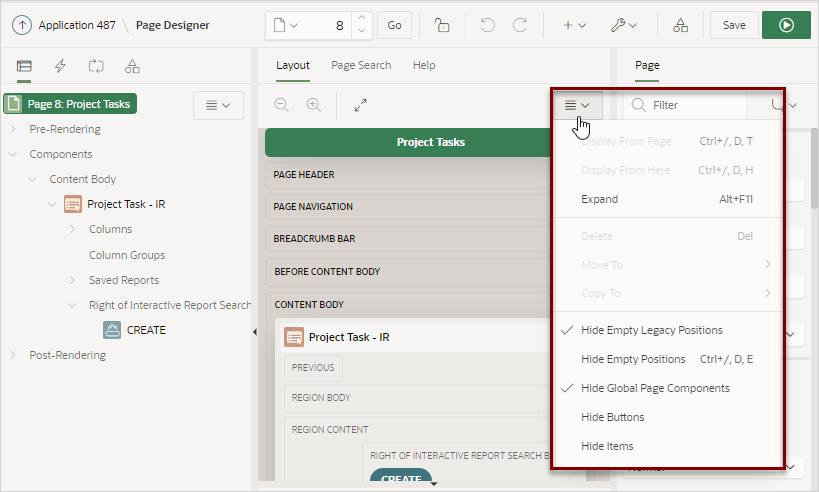The height and width of the screenshot is (492, 819).
Task: Choose Display From Here menu entry
Action: pyautogui.click(x=668, y=170)
